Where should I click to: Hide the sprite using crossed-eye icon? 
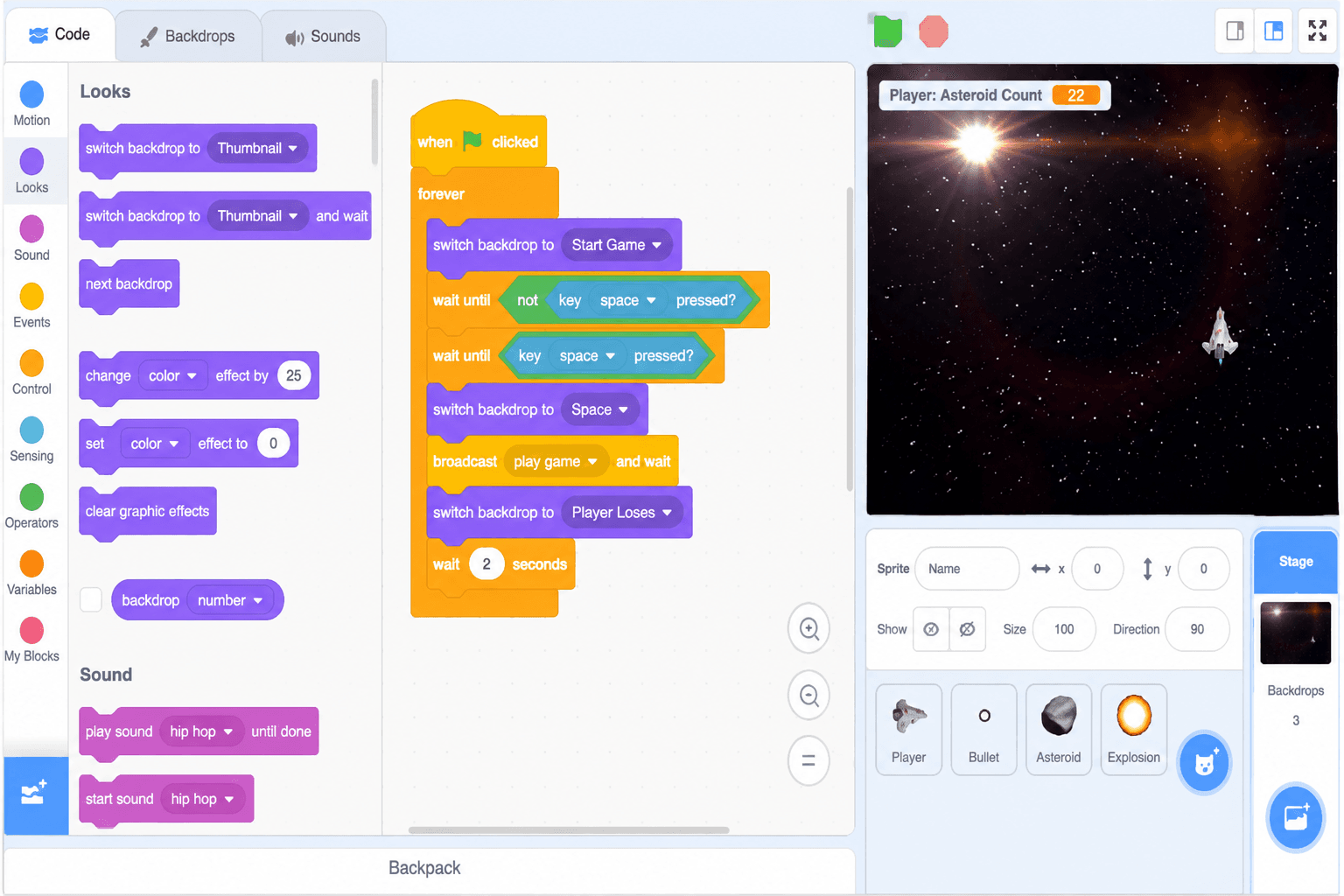[967, 629]
